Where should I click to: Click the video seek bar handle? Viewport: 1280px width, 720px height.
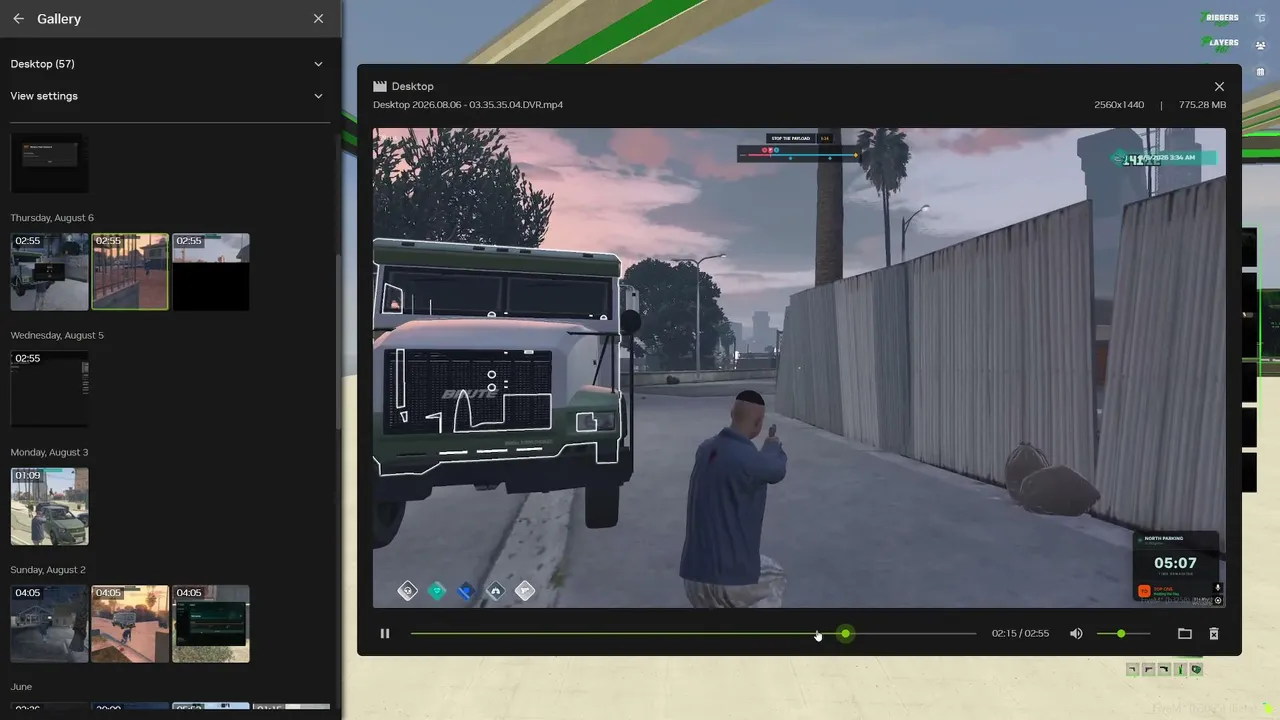(846, 634)
